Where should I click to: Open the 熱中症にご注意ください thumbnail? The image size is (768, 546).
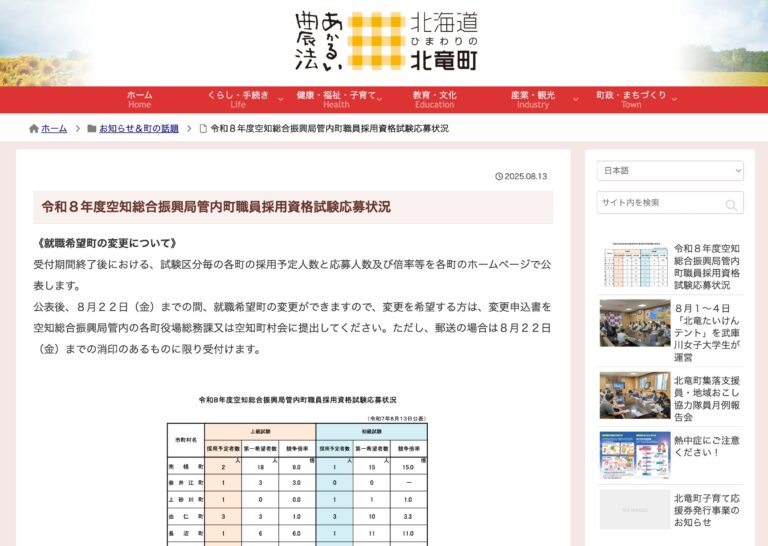click(x=634, y=455)
